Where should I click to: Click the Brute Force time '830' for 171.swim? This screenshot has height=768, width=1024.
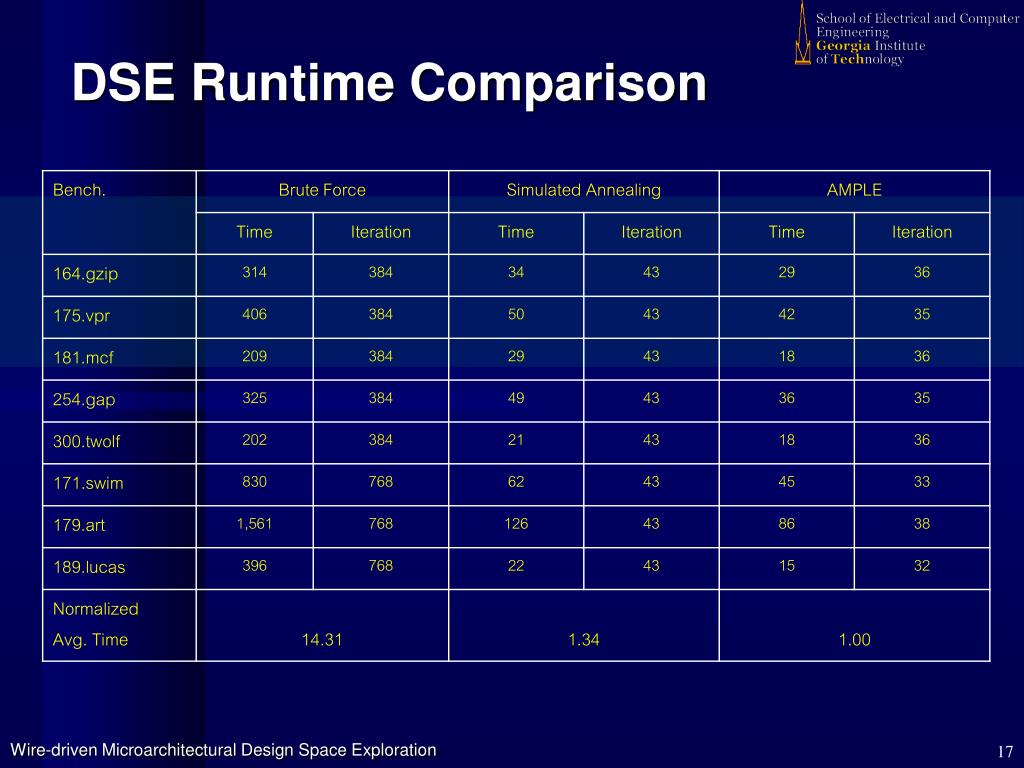pos(254,481)
